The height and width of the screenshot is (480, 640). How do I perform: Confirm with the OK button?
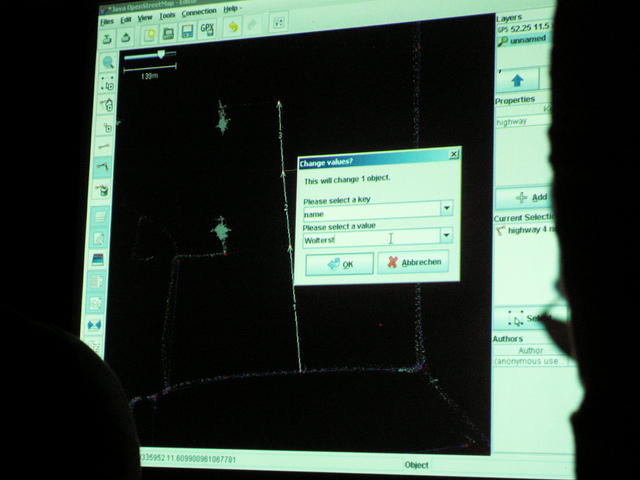pos(340,264)
